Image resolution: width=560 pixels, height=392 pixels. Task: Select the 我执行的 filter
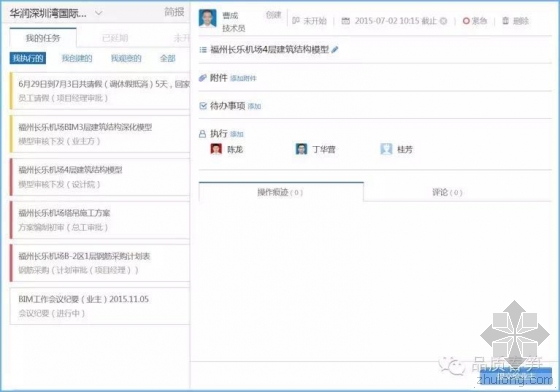tap(28, 58)
